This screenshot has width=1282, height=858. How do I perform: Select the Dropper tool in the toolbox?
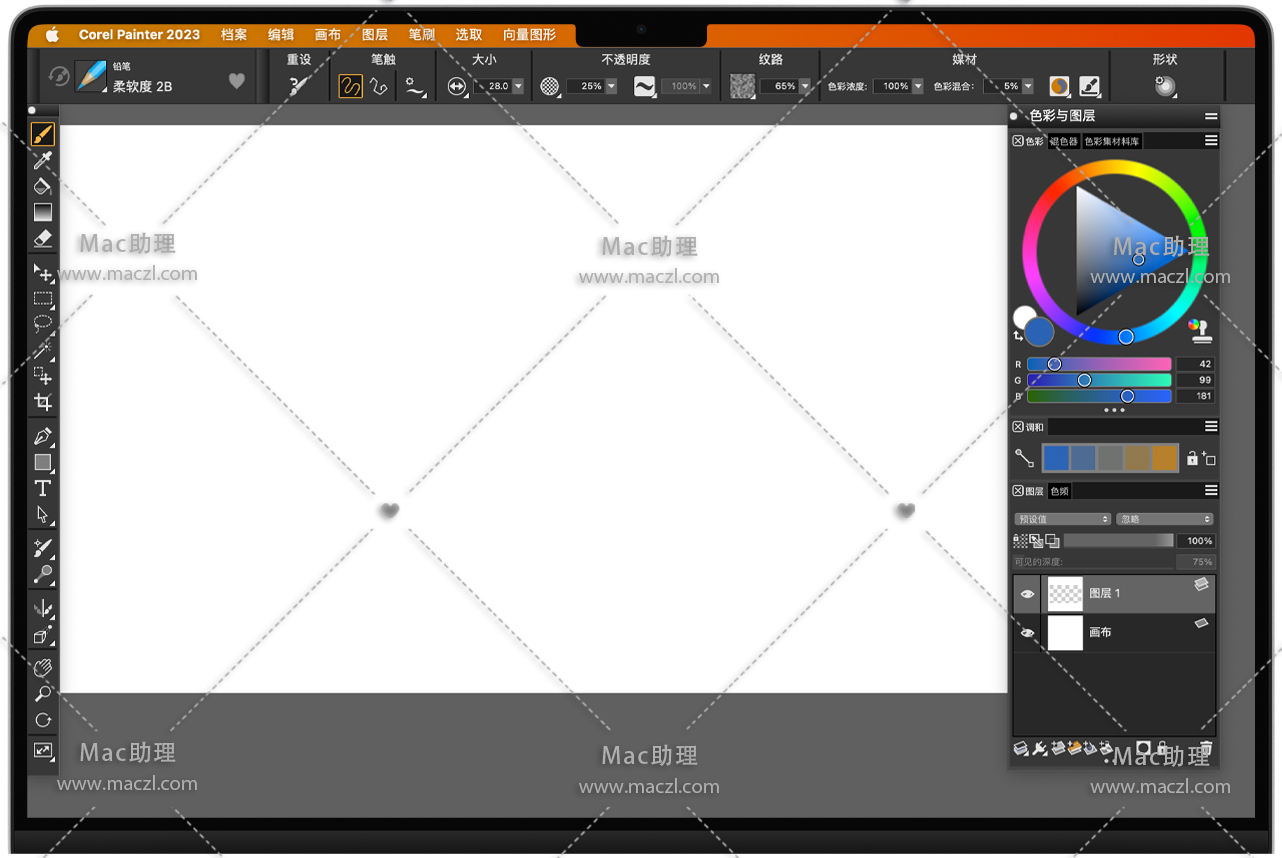pyautogui.click(x=42, y=160)
